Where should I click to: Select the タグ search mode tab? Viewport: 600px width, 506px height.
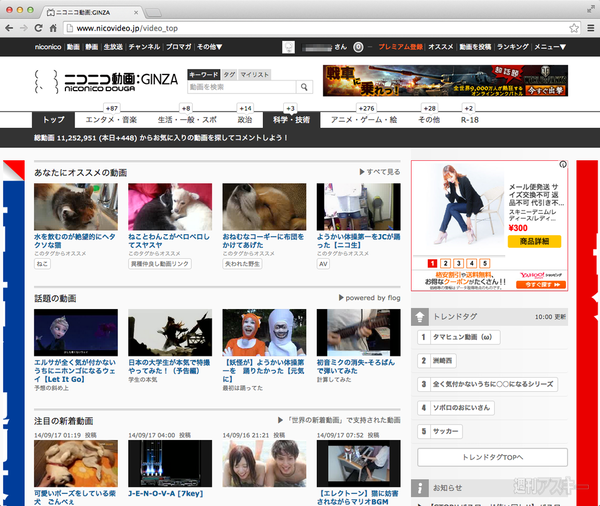pos(229,75)
